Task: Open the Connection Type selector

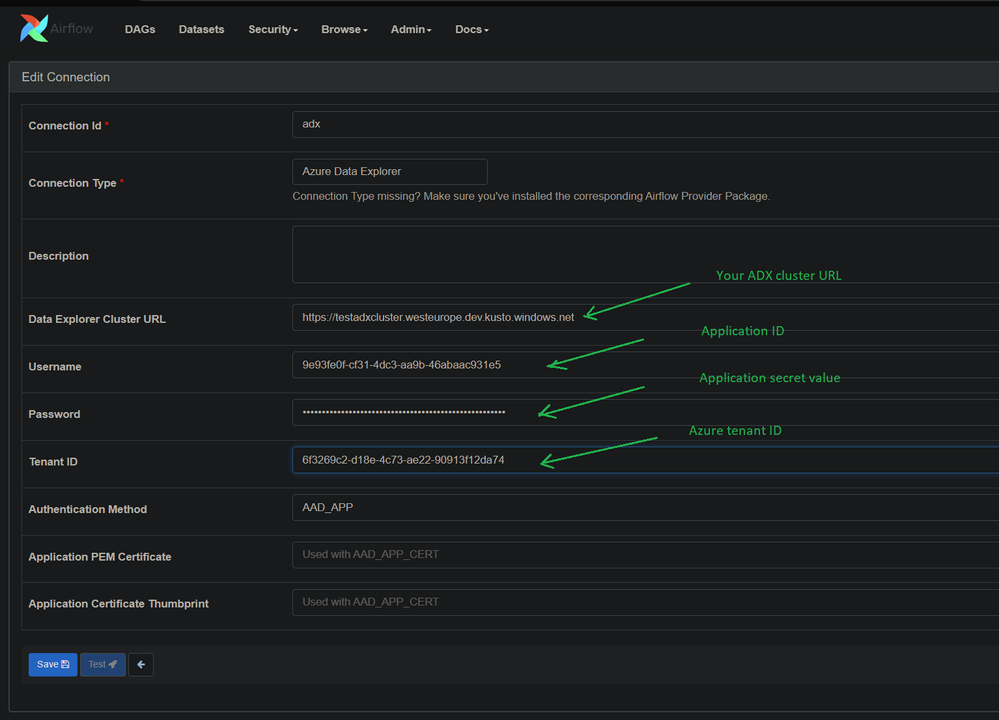Action: 390,171
